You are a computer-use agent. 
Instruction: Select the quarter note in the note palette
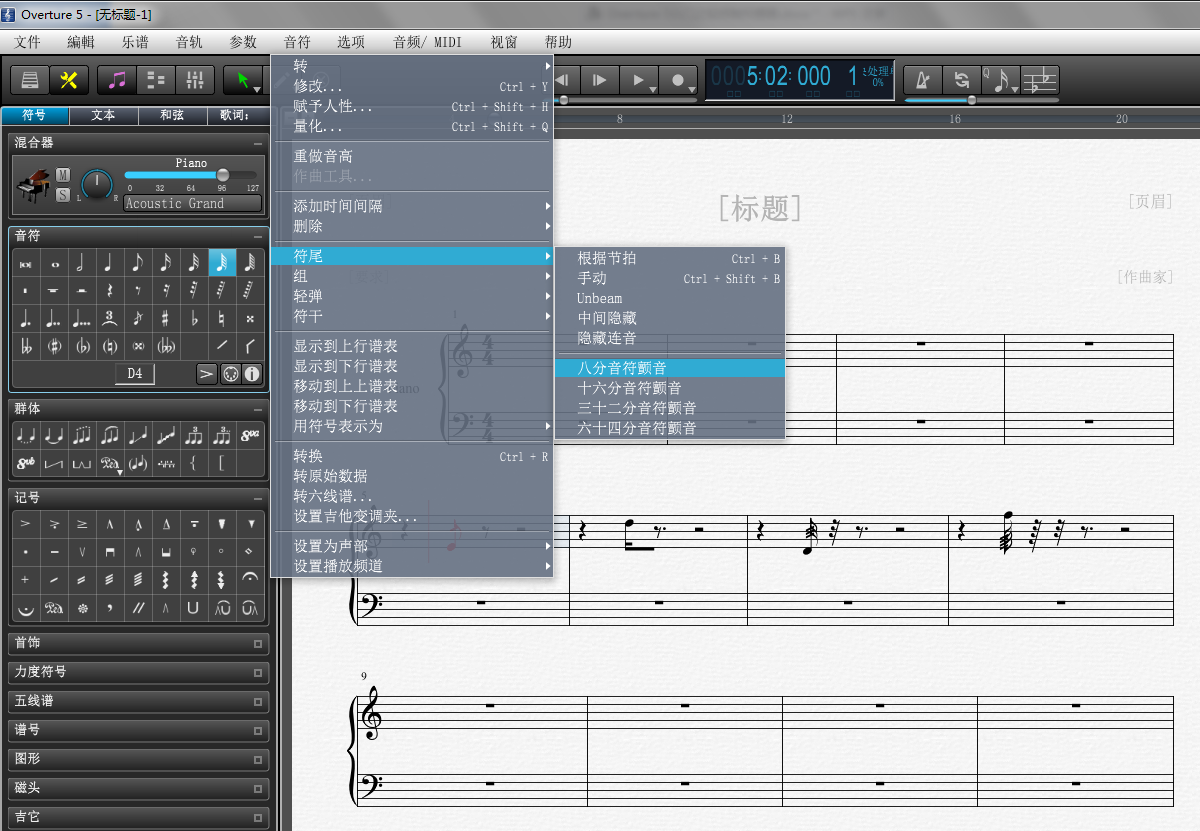point(107,263)
